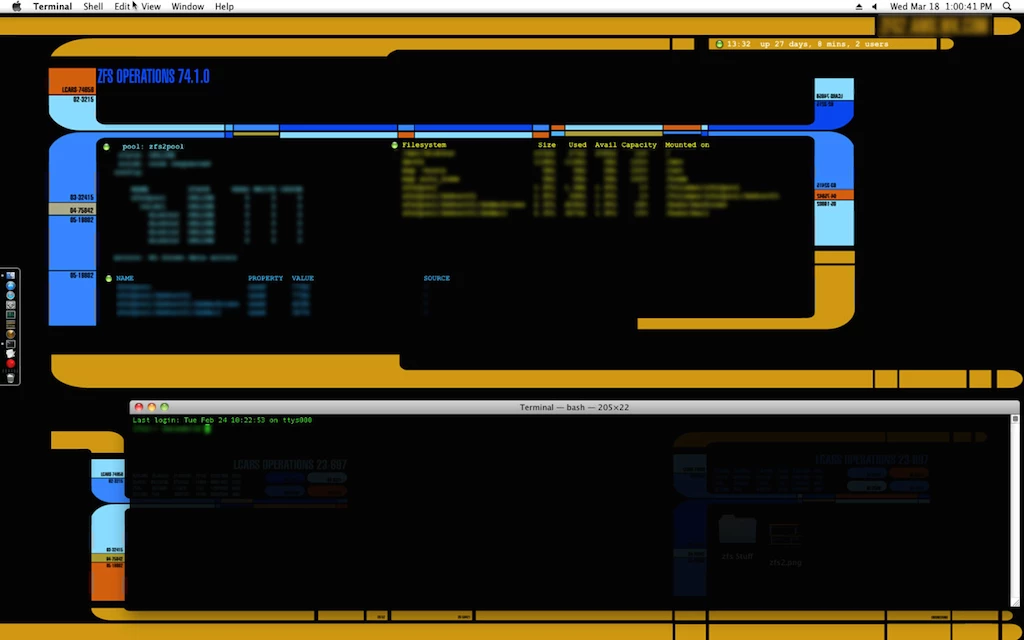
Task: Click the white papers dock icon
Action: point(10,354)
